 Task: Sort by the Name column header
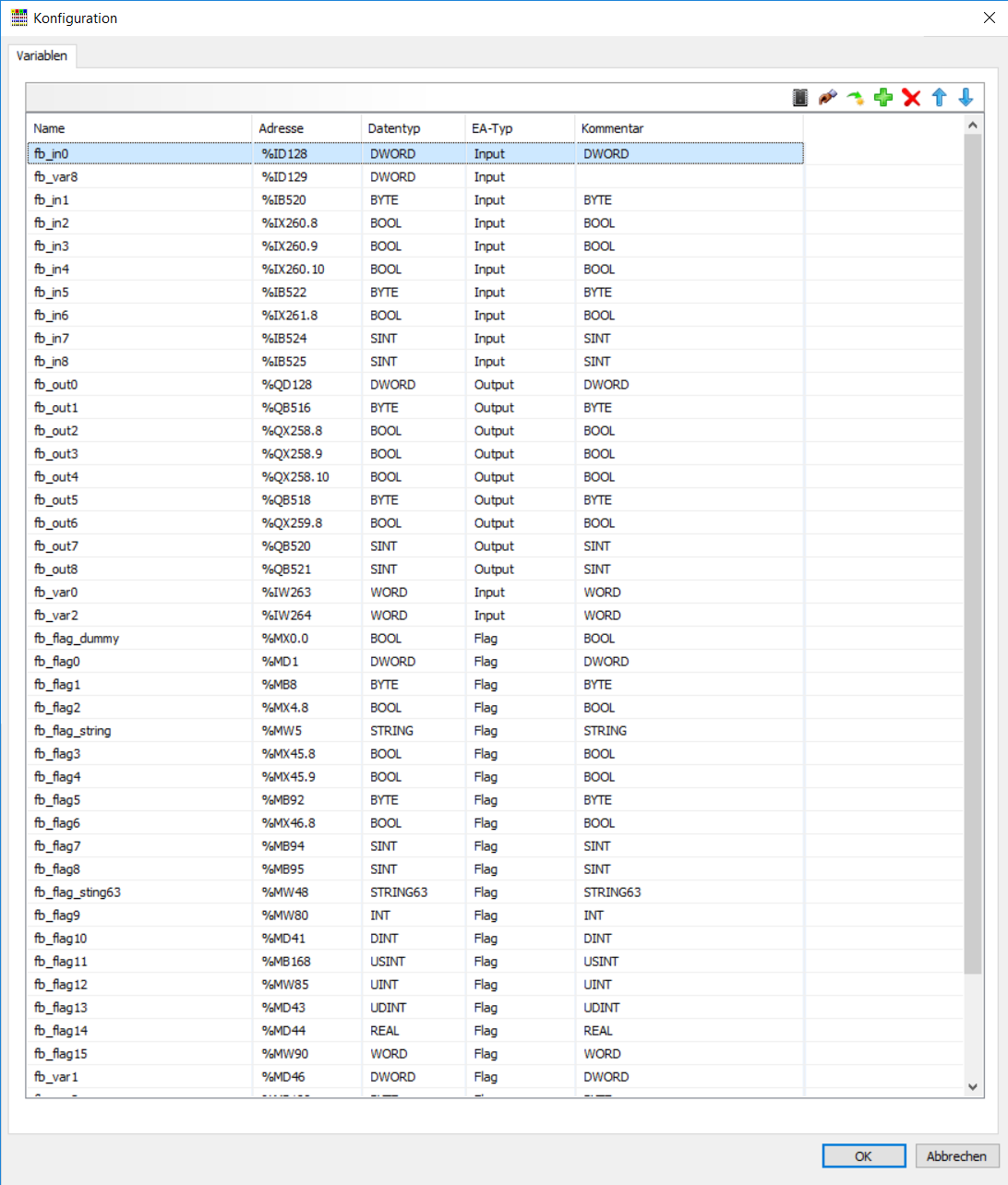pos(139,128)
